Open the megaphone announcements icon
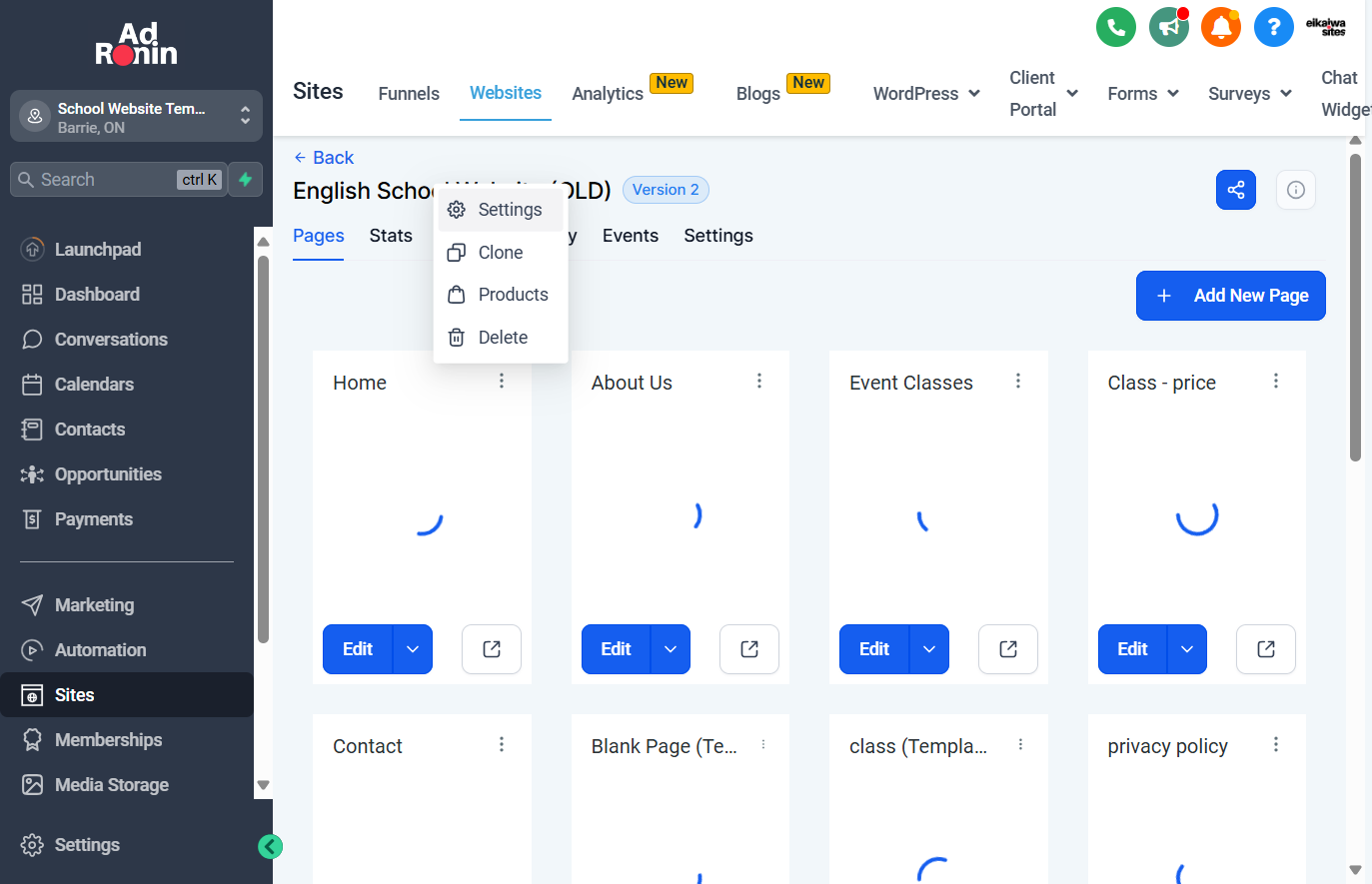This screenshot has width=1372, height=884. (x=1169, y=27)
